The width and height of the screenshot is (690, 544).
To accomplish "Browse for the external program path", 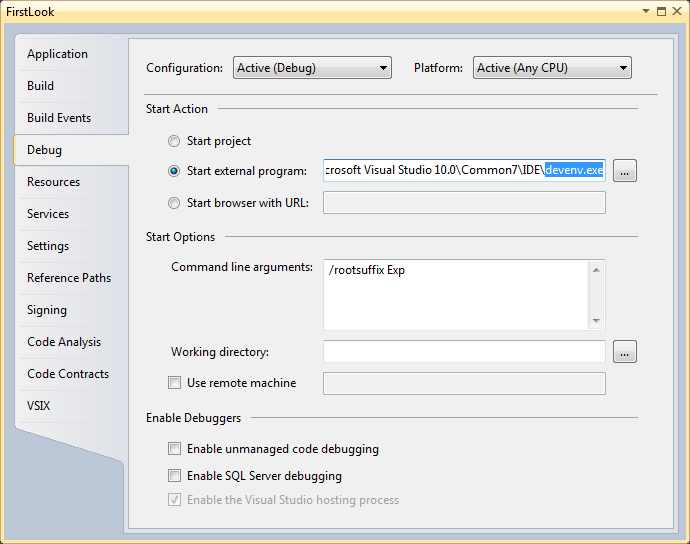I will [625, 171].
